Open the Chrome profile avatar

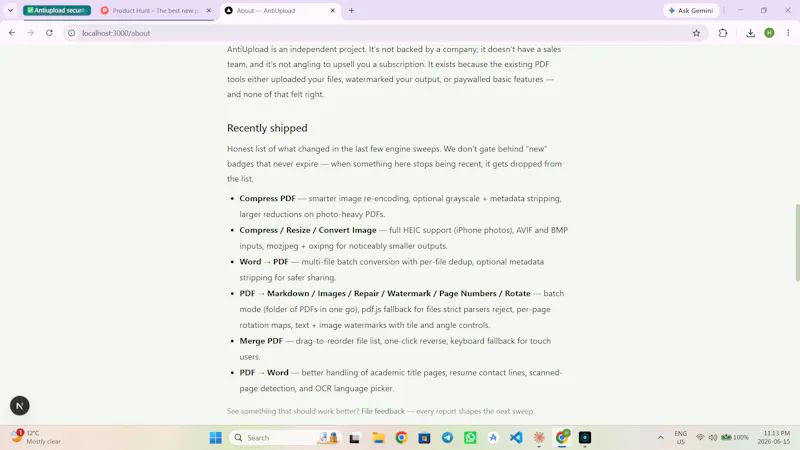pyautogui.click(x=769, y=33)
